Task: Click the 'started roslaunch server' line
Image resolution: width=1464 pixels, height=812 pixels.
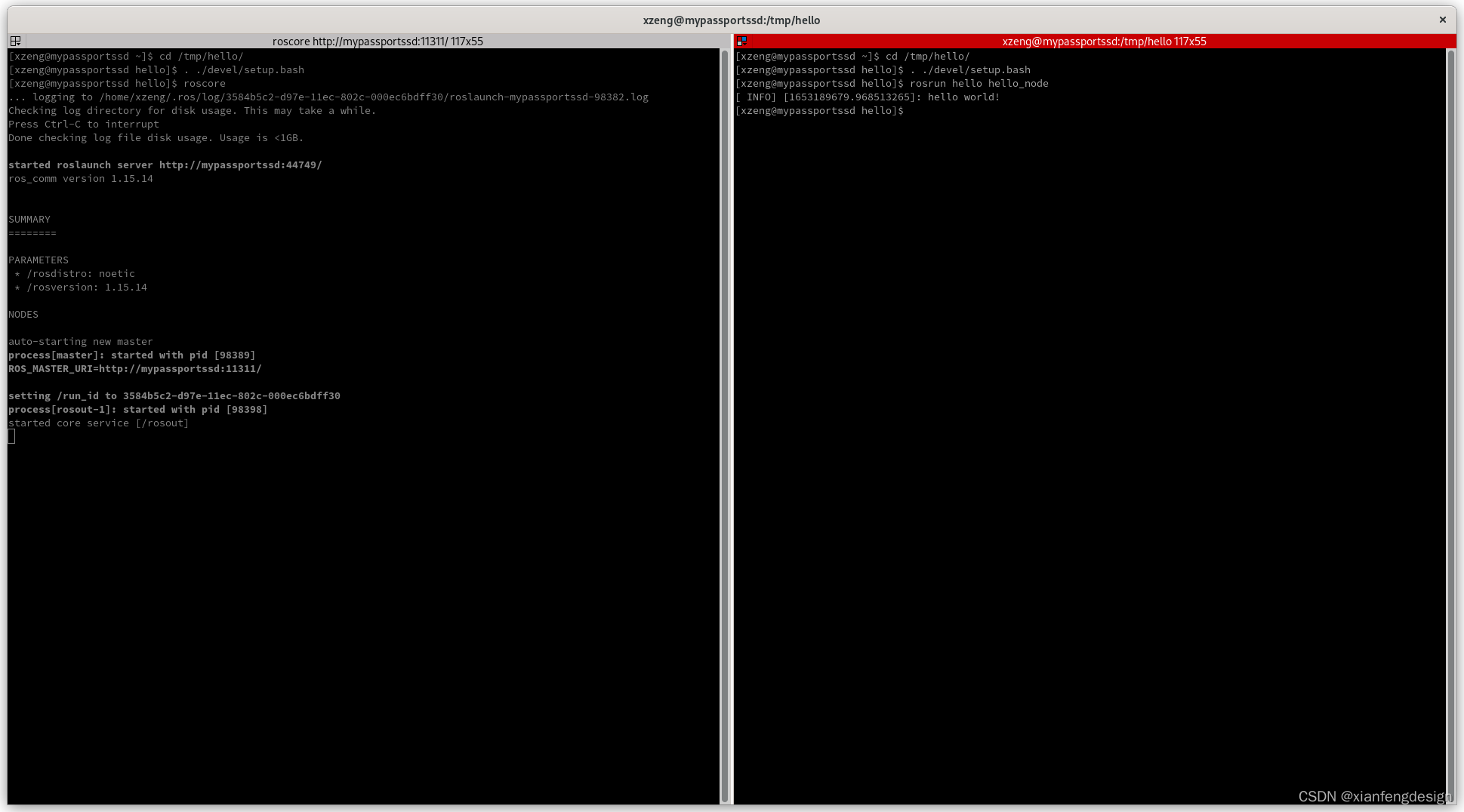Action: pos(165,165)
